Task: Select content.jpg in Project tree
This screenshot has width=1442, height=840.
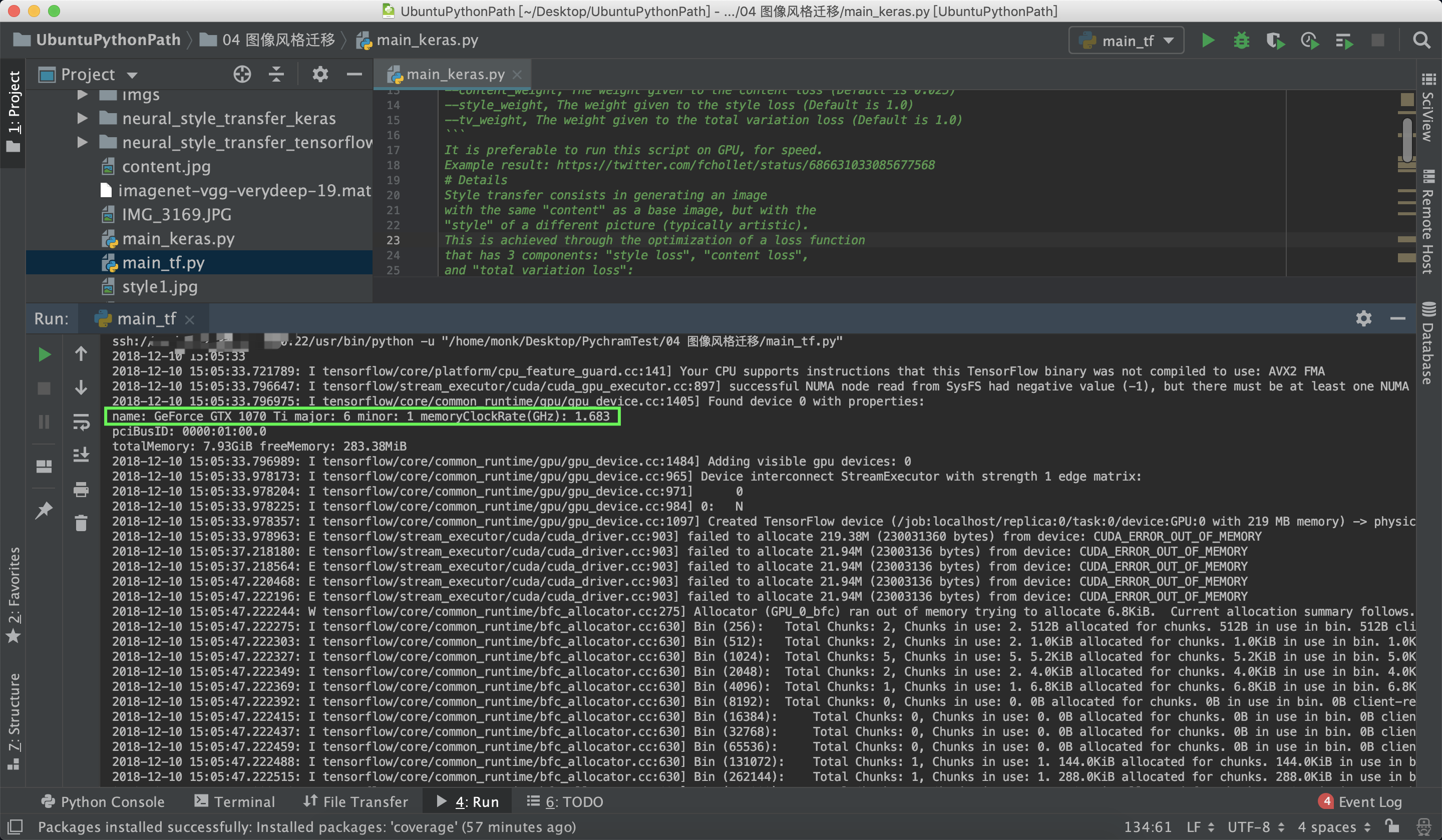Action: (x=199, y=167)
